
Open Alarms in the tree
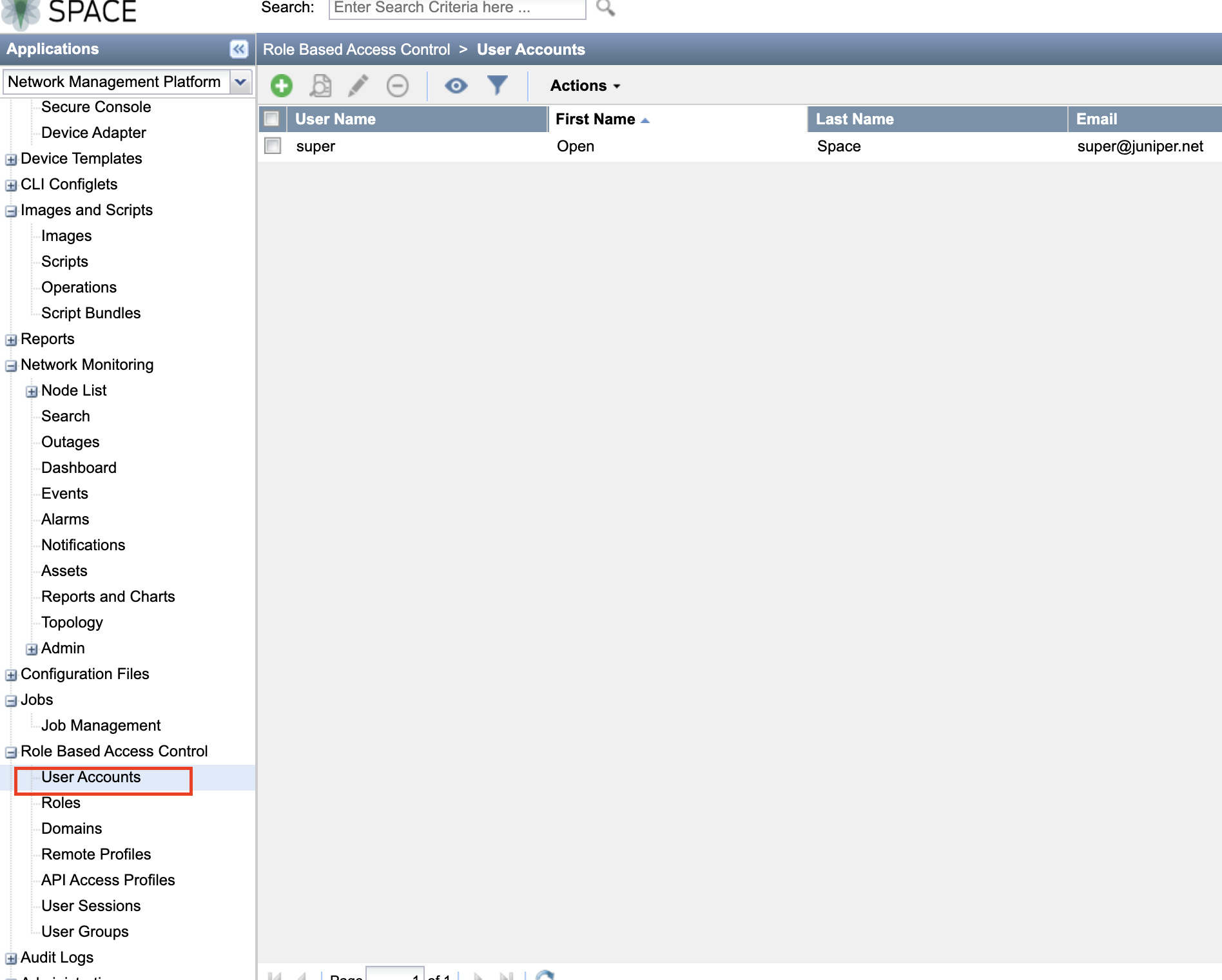(65, 519)
